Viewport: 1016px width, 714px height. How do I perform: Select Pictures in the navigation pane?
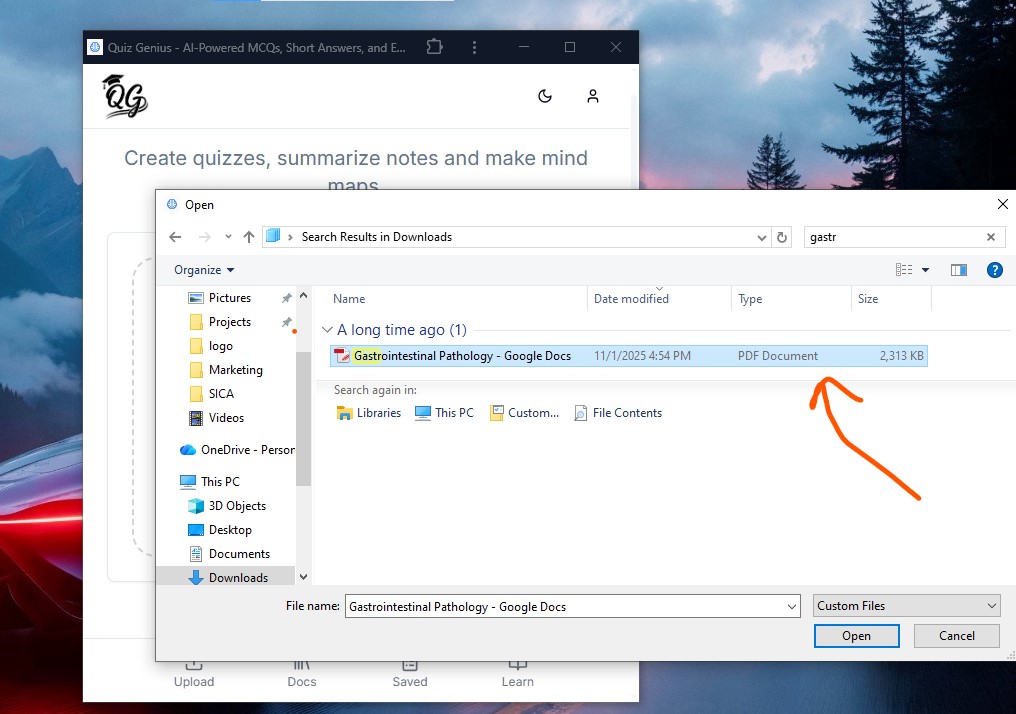point(229,298)
